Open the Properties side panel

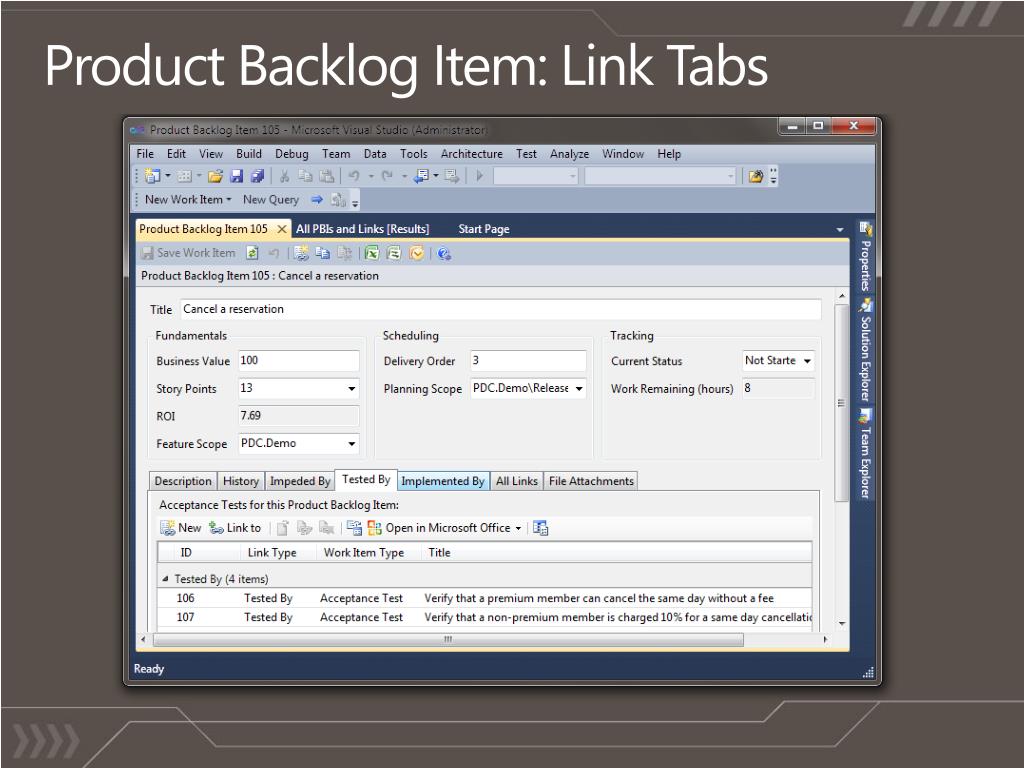coord(865,257)
